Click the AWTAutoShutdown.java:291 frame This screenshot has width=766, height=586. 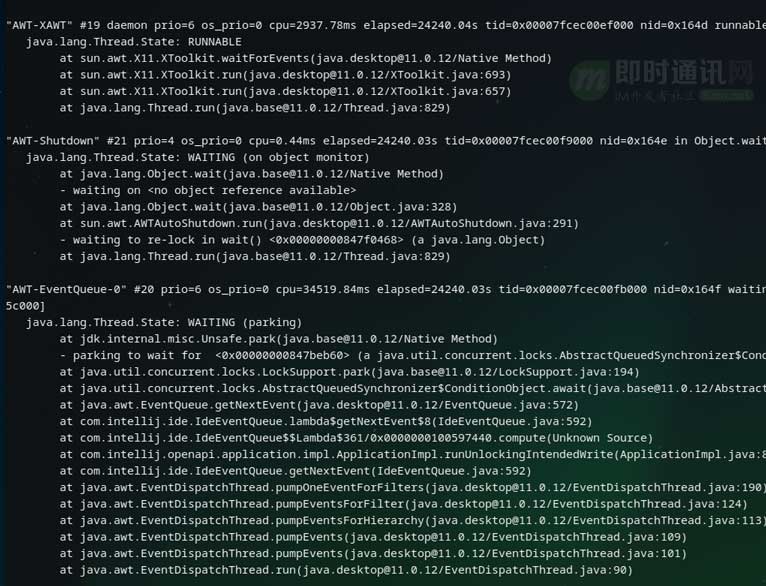coord(319,223)
